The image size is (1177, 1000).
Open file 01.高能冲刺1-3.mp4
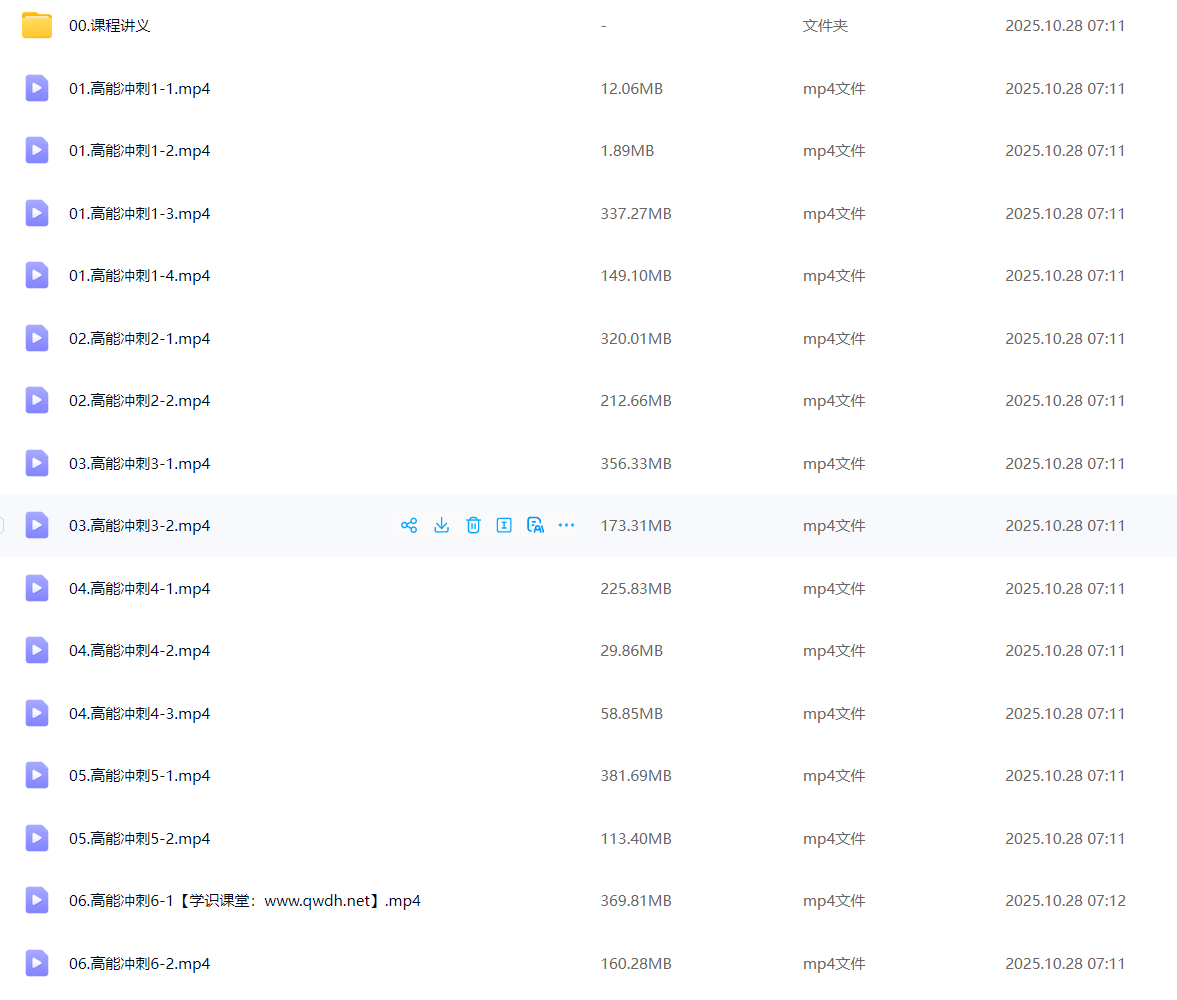coord(139,213)
